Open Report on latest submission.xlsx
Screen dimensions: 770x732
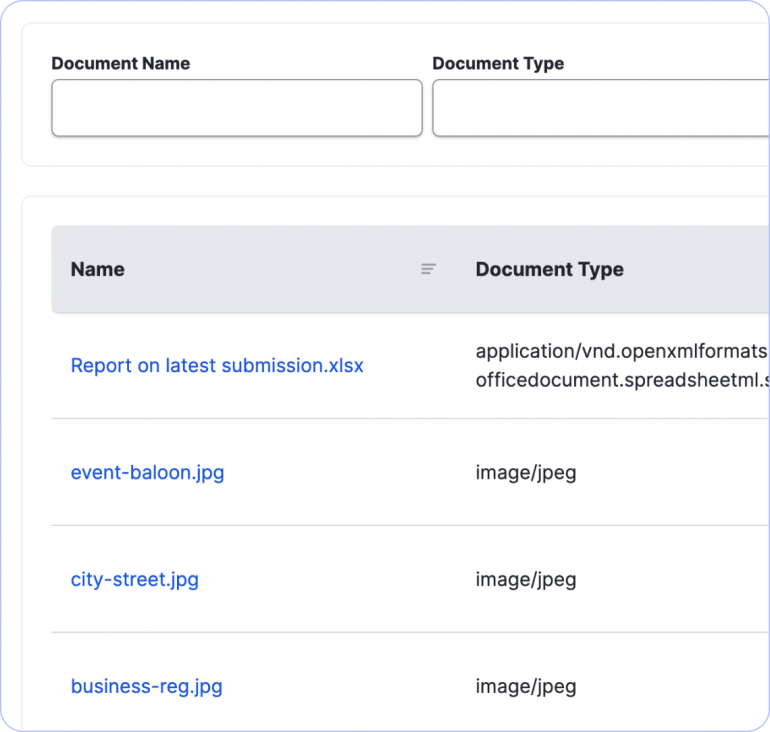pyautogui.click(x=217, y=366)
